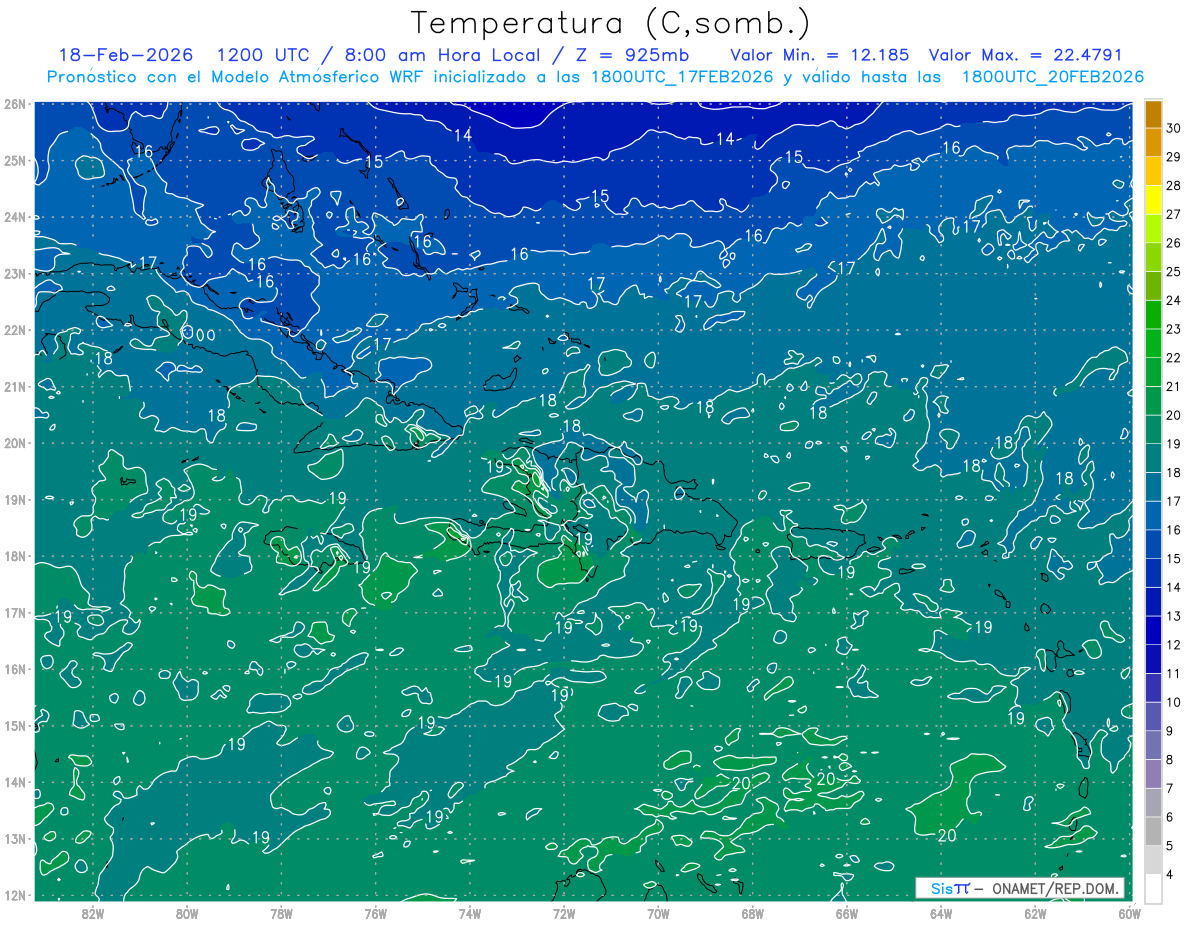Screen dimensions: 1200x927
Task: Click the '82W' longitude label
Action: pos(92,913)
